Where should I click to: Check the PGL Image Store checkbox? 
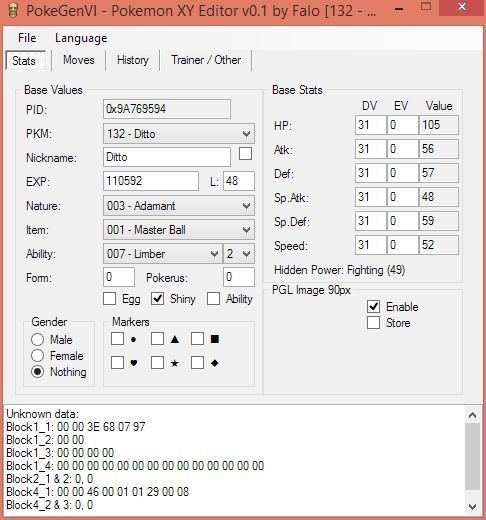(373, 322)
